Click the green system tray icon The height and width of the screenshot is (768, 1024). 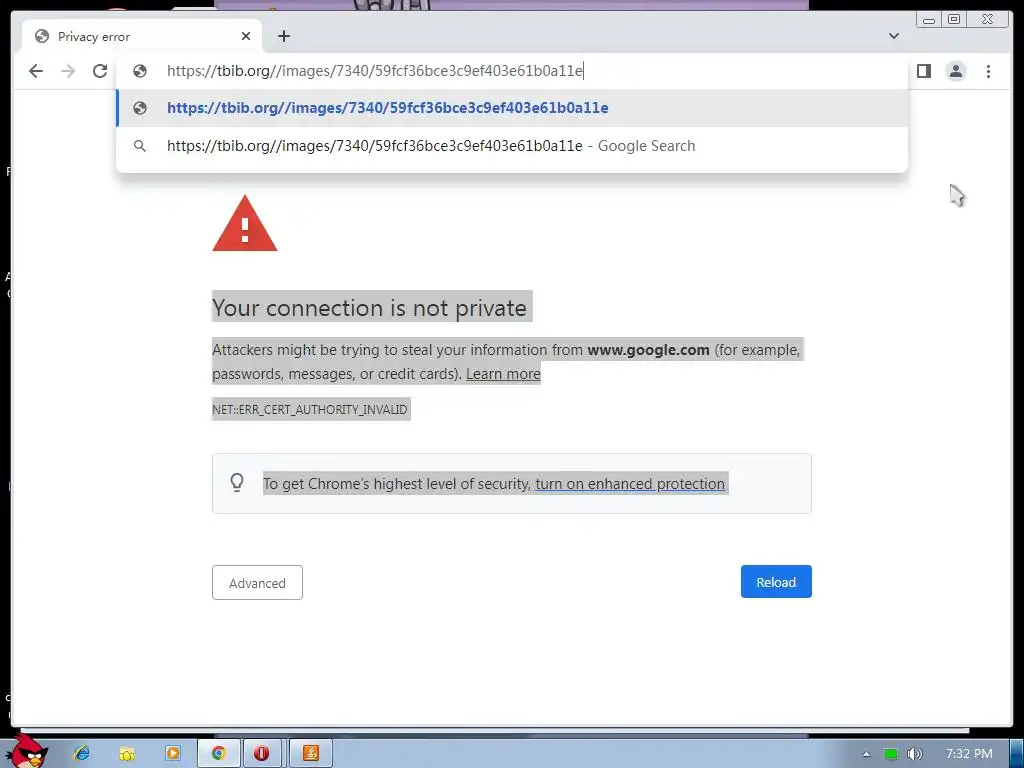pyautogui.click(x=891, y=754)
